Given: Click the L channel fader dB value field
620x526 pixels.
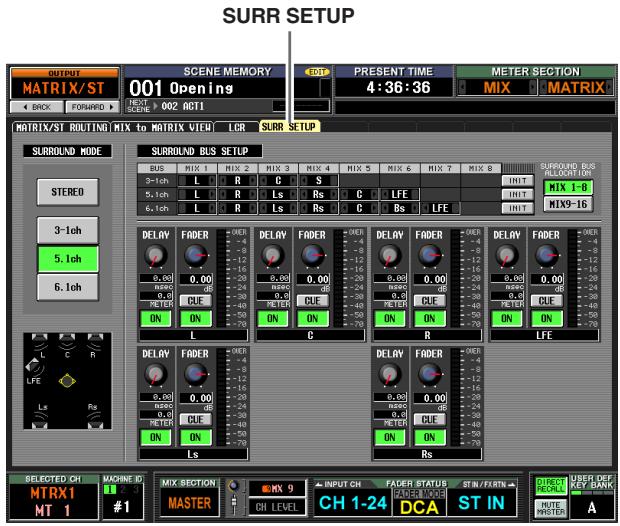Looking at the screenshot, I should point(197,279).
